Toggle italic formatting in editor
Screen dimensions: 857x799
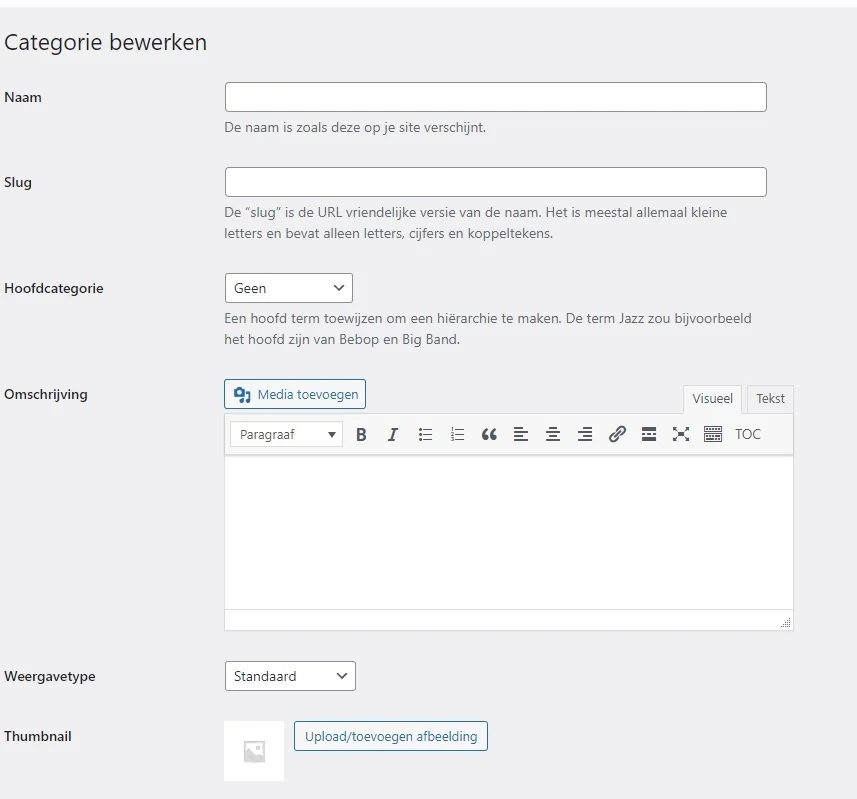pos(393,434)
